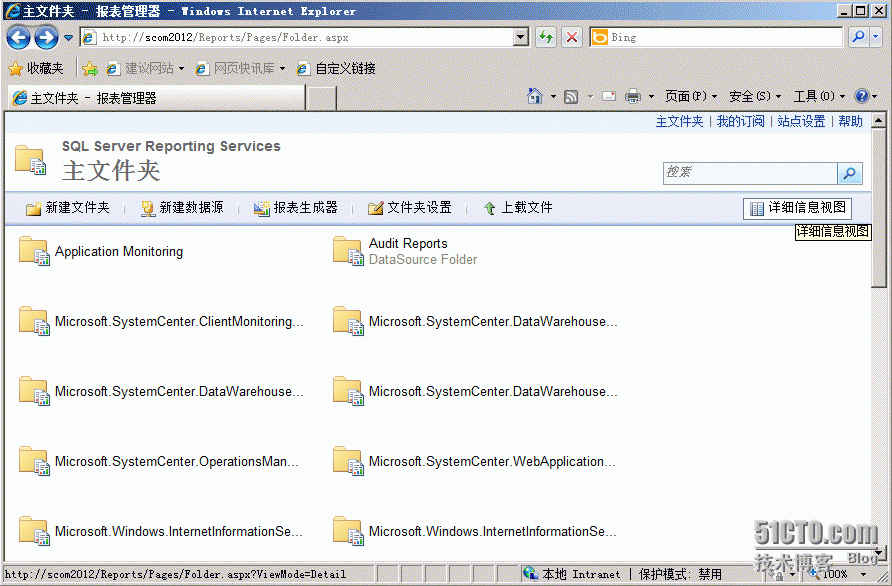This screenshot has height=586, width=892.
Task: Click the vertical scrollbar up arrow
Action: [x=878, y=121]
